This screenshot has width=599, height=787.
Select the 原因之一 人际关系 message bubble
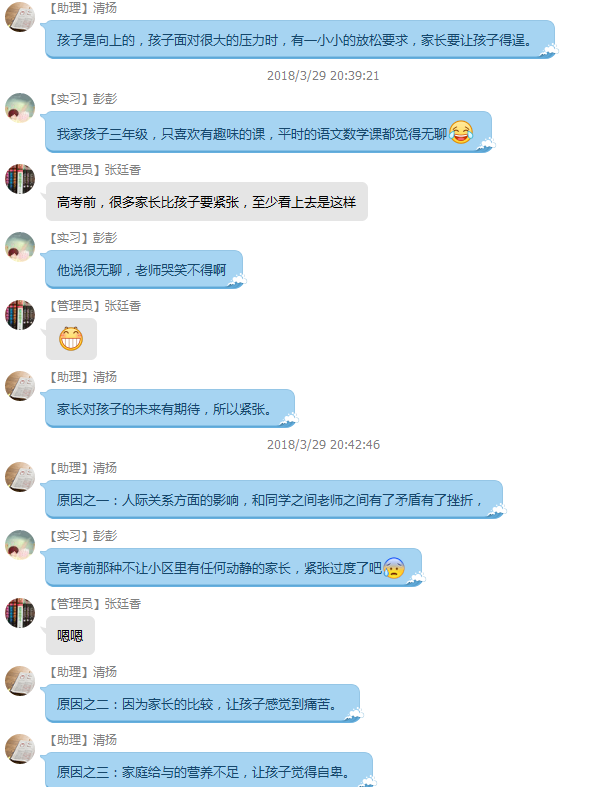(274, 499)
